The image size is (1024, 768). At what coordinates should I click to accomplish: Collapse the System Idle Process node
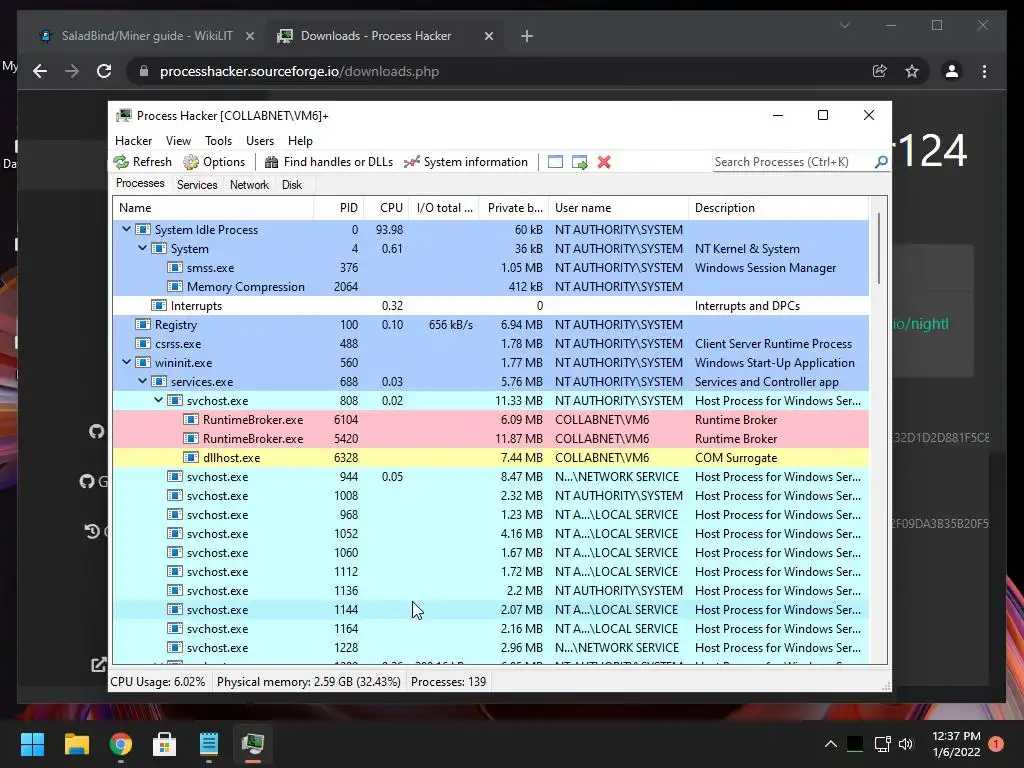click(126, 229)
